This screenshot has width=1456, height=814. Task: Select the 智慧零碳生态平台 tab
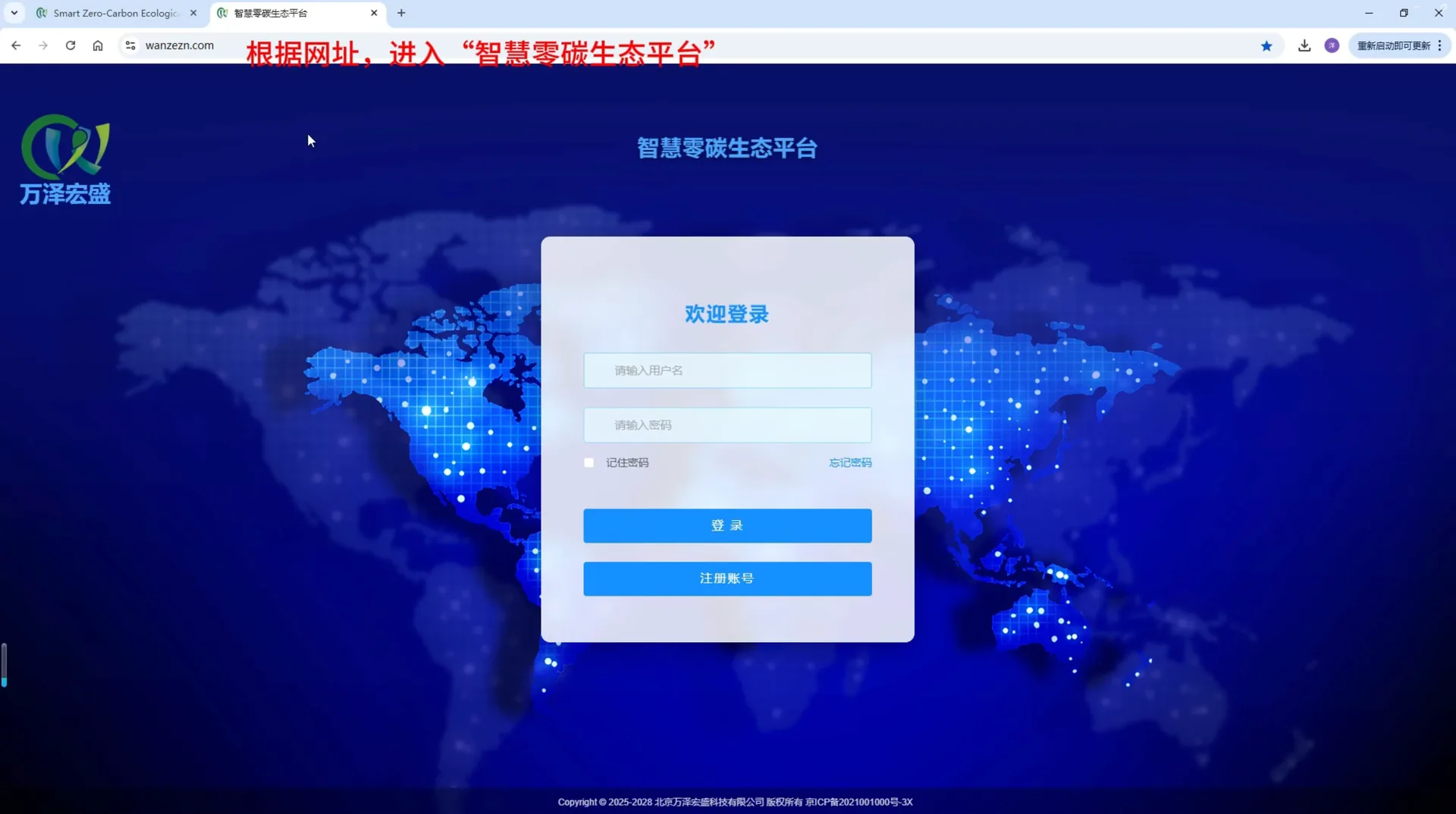(297, 13)
